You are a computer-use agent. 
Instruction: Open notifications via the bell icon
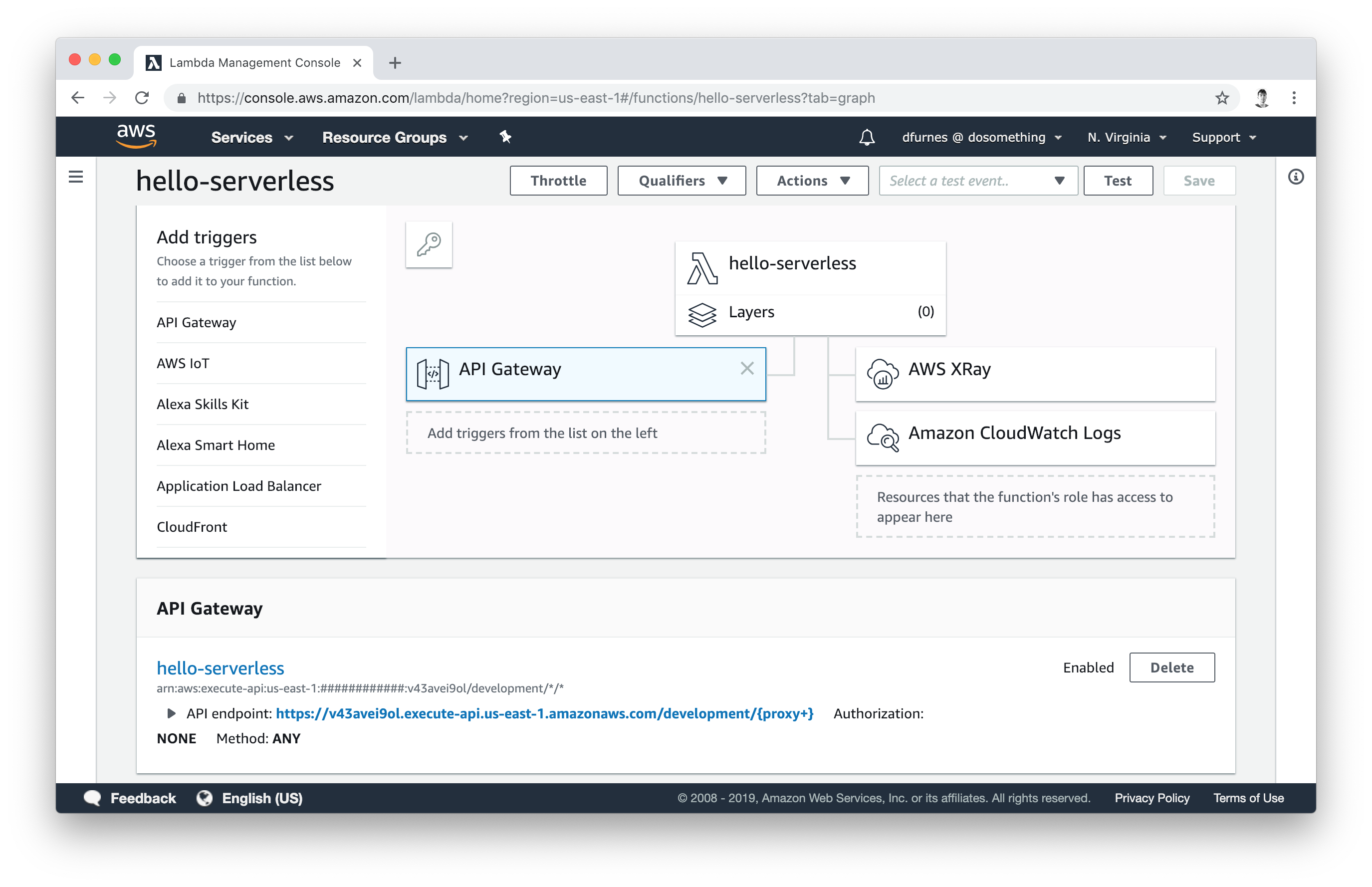pyautogui.click(x=868, y=137)
